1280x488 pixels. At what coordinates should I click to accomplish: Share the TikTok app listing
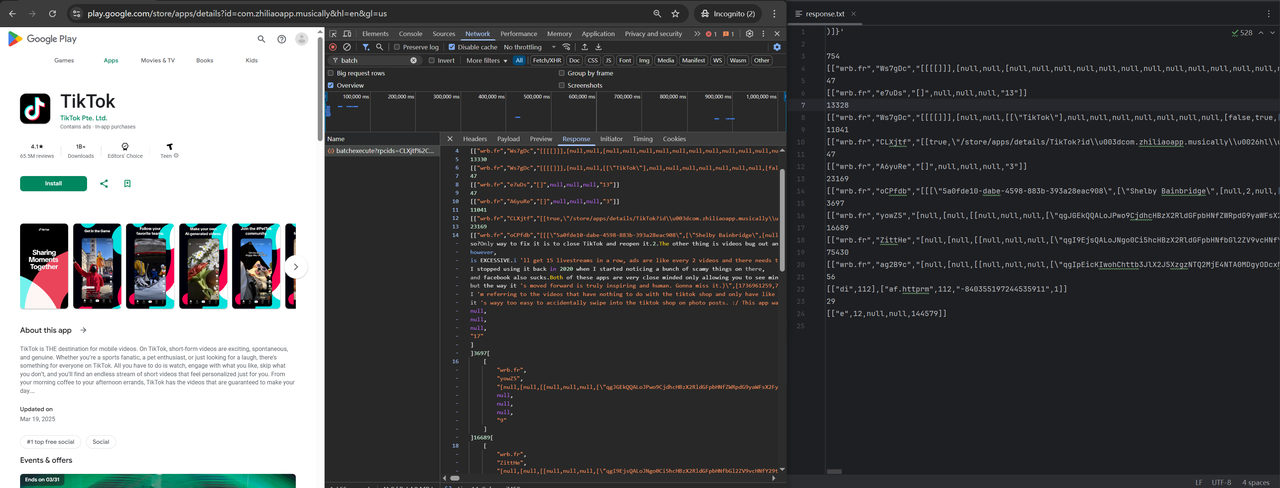tap(104, 183)
